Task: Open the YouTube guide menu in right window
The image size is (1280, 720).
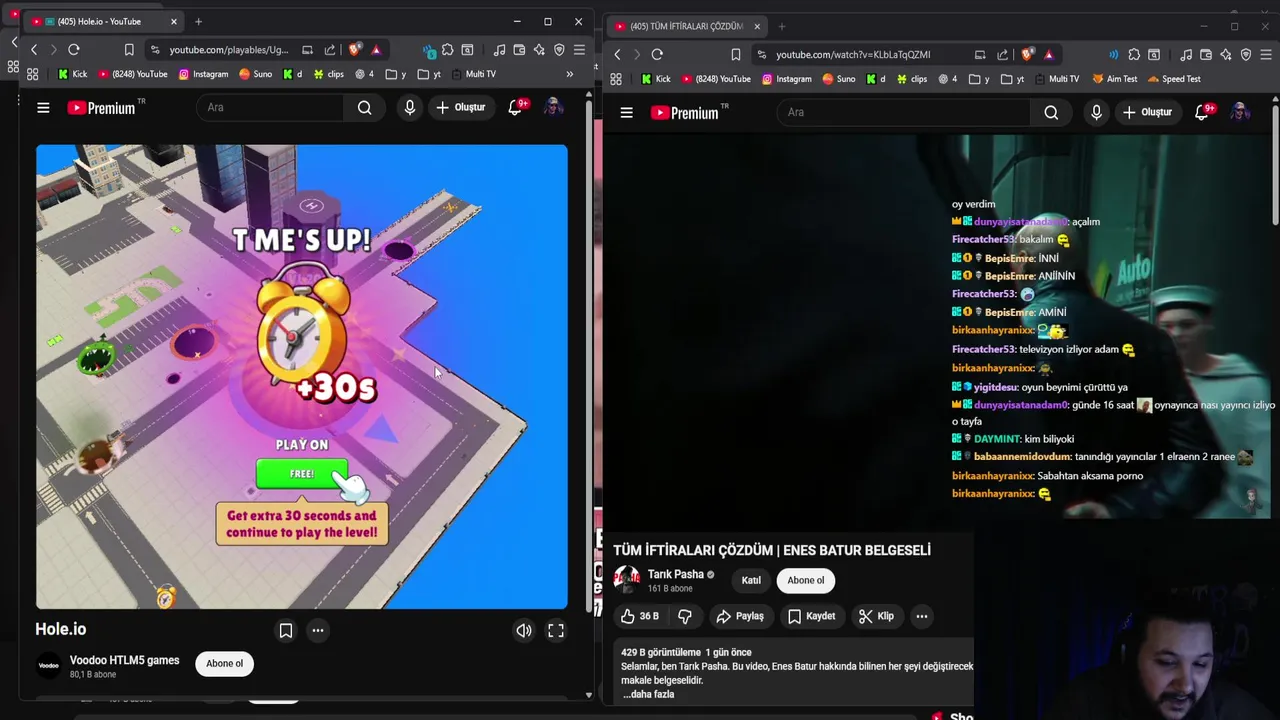Action: (626, 112)
